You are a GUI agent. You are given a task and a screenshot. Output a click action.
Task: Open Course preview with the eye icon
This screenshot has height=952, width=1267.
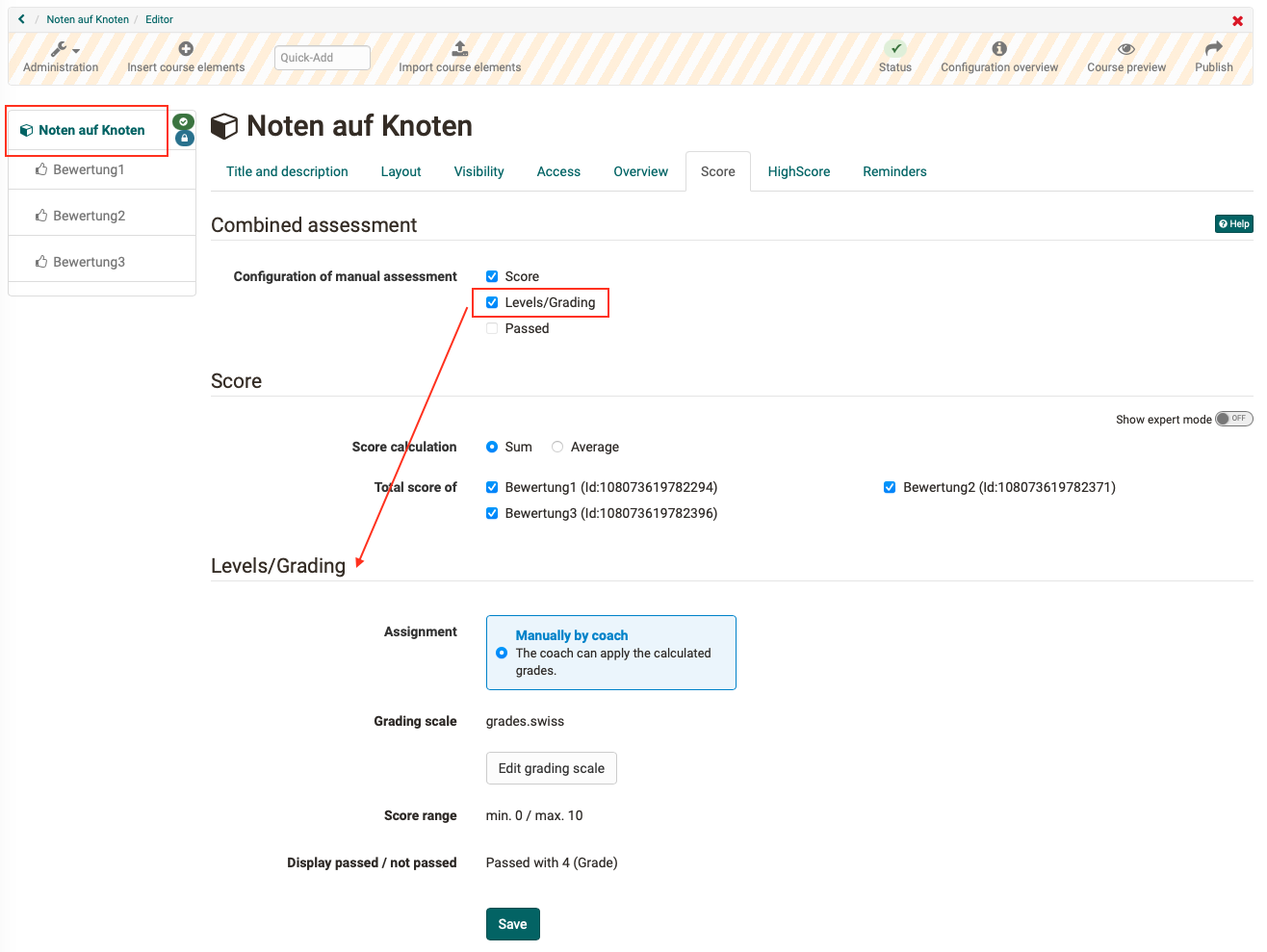tap(1125, 46)
